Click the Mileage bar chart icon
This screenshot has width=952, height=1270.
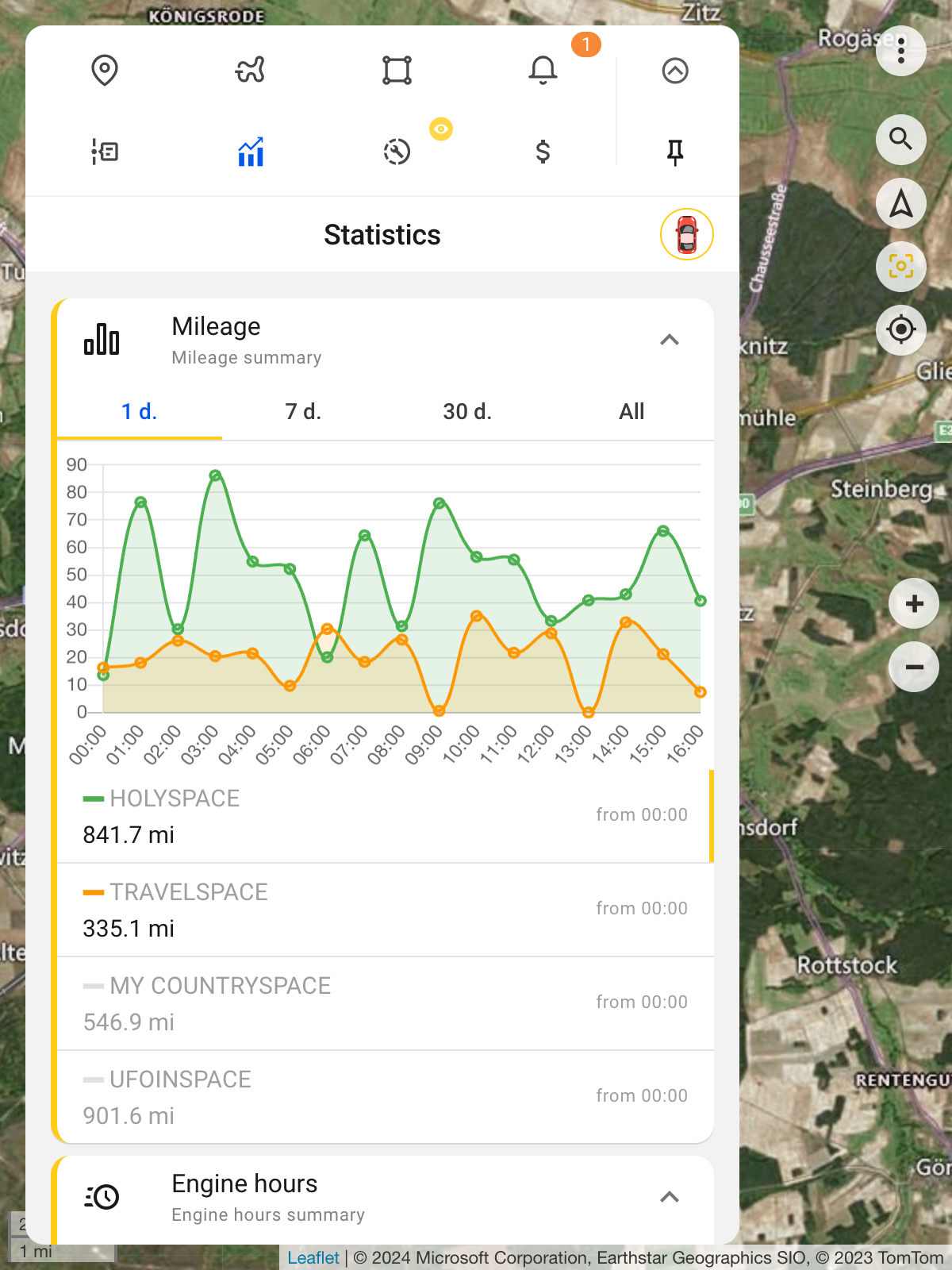coord(102,340)
